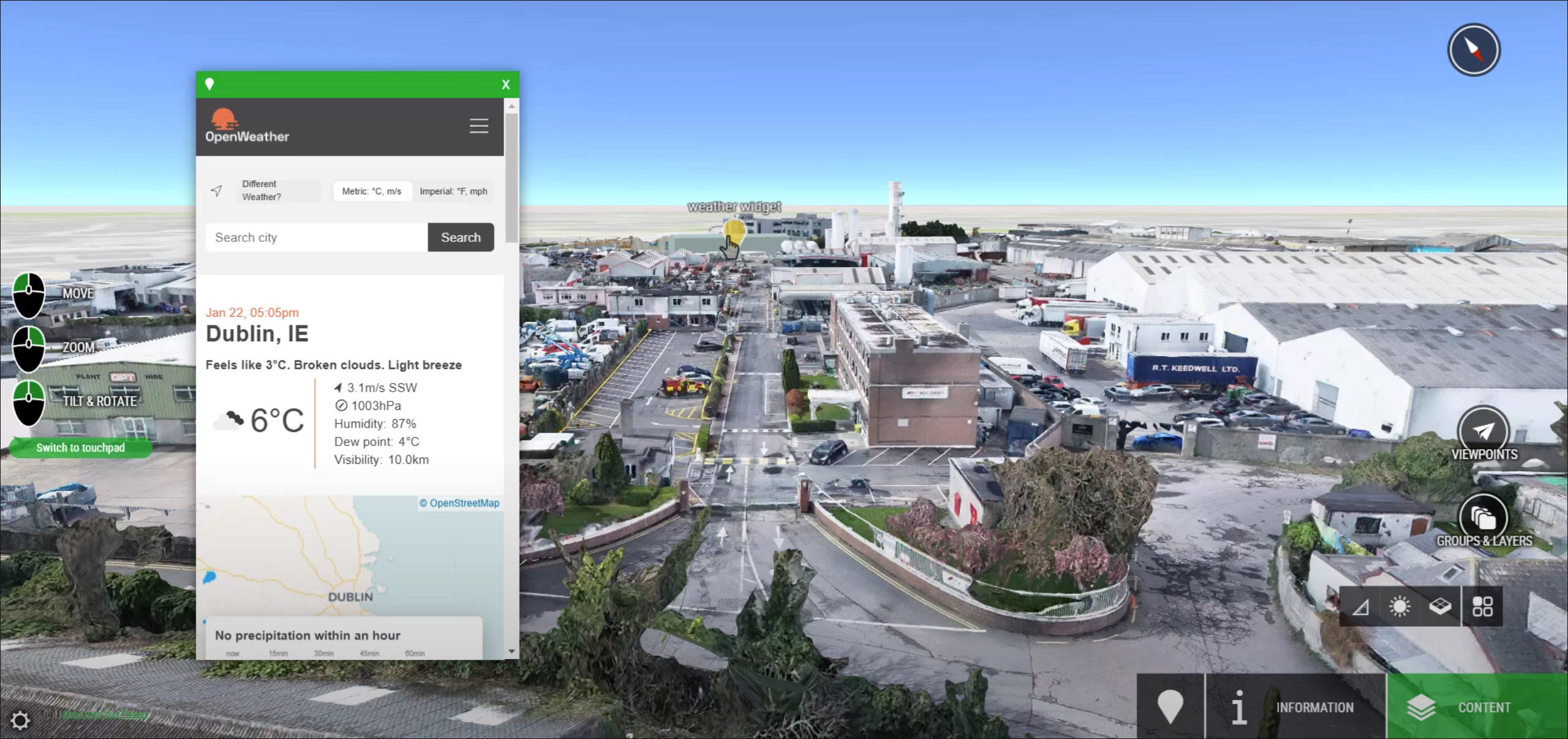
Task: Select Imperial °F, mph units
Action: click(453, 191)
